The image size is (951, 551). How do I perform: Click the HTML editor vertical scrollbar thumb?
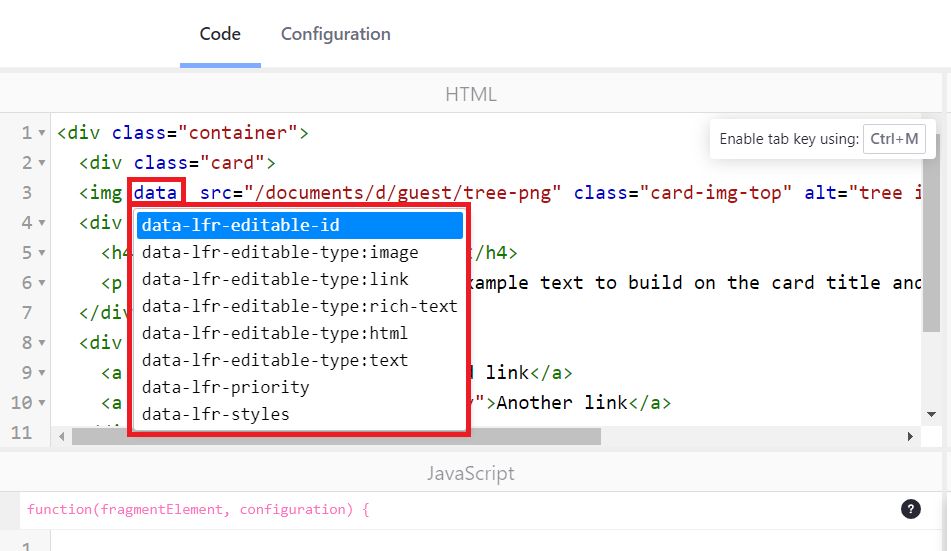(932, 234)
